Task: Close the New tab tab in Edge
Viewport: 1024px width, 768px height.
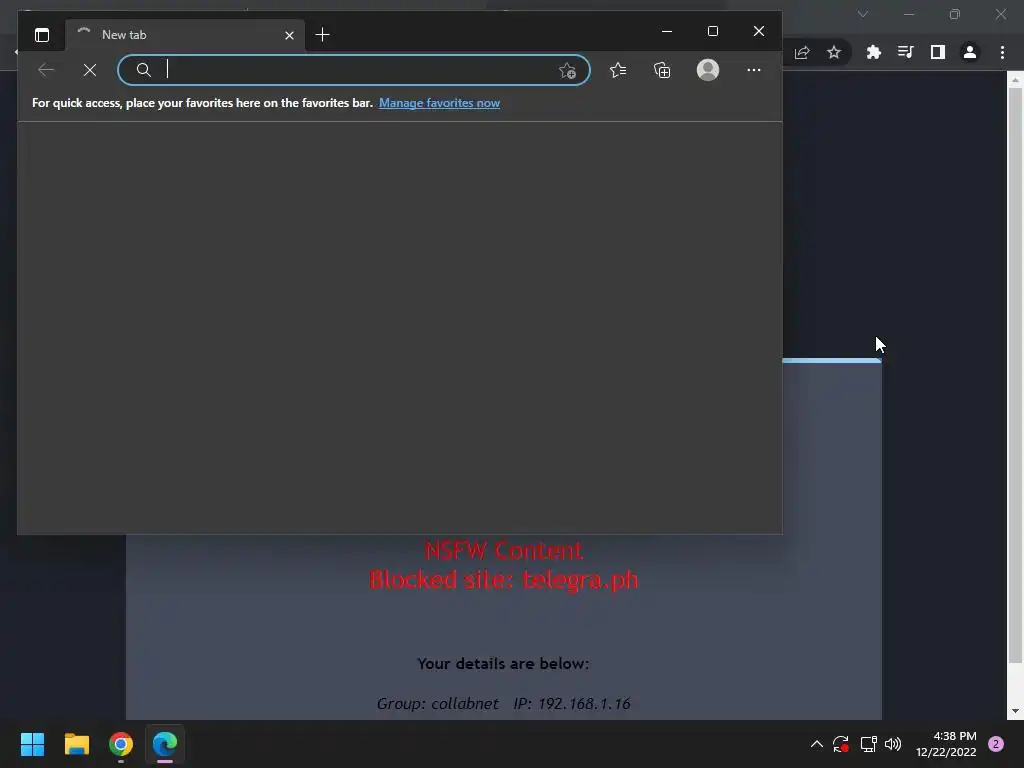Action: point(289,35)
